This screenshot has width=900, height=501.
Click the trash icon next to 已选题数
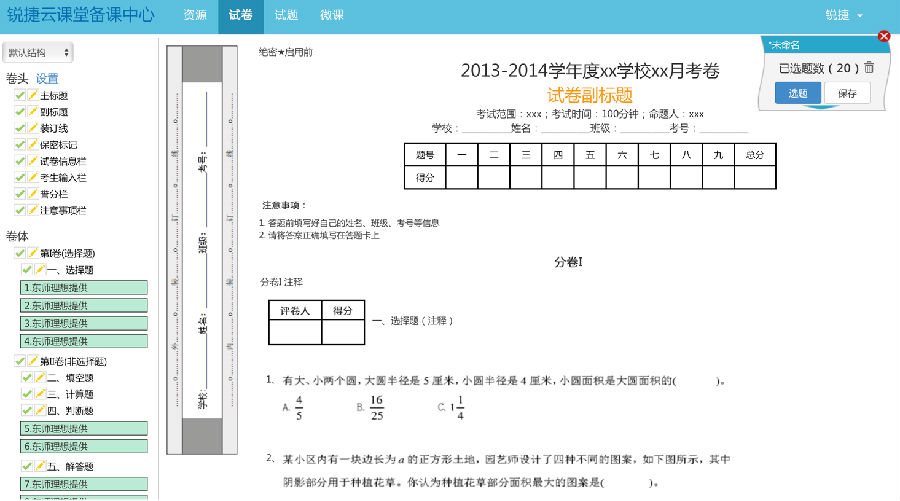coord(869,68)
